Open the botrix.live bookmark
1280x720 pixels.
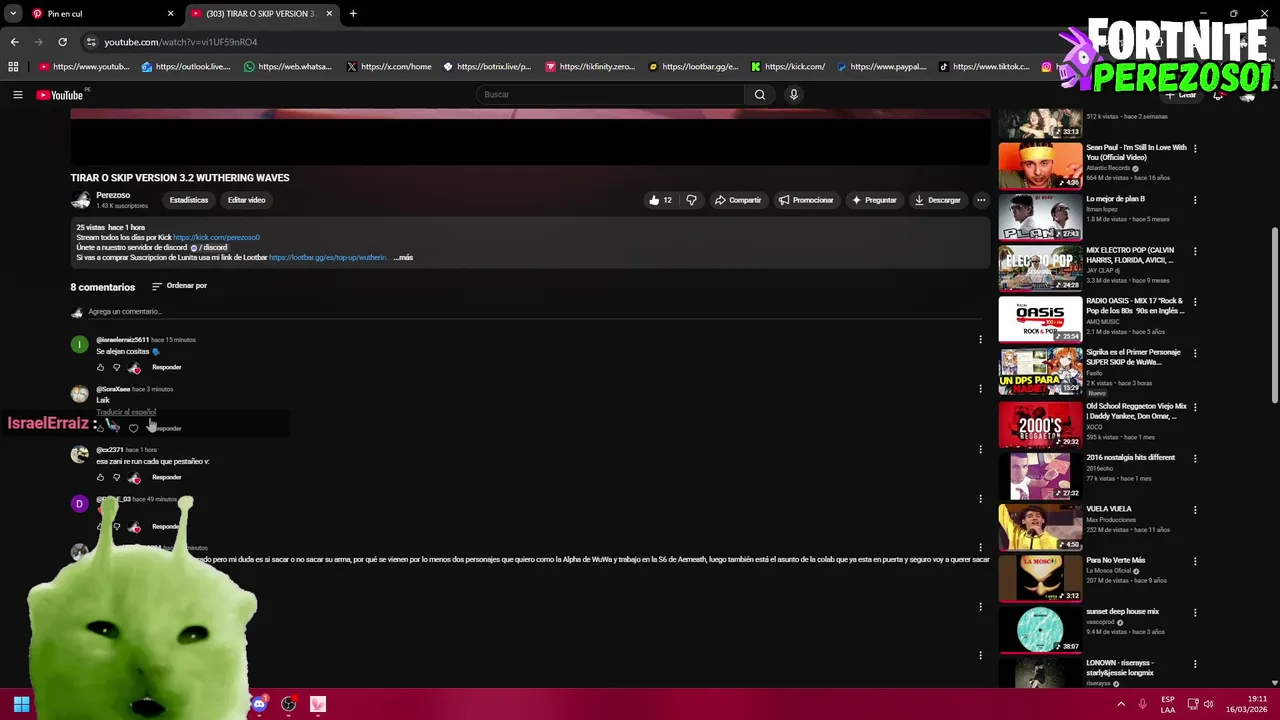pos(487,67)
